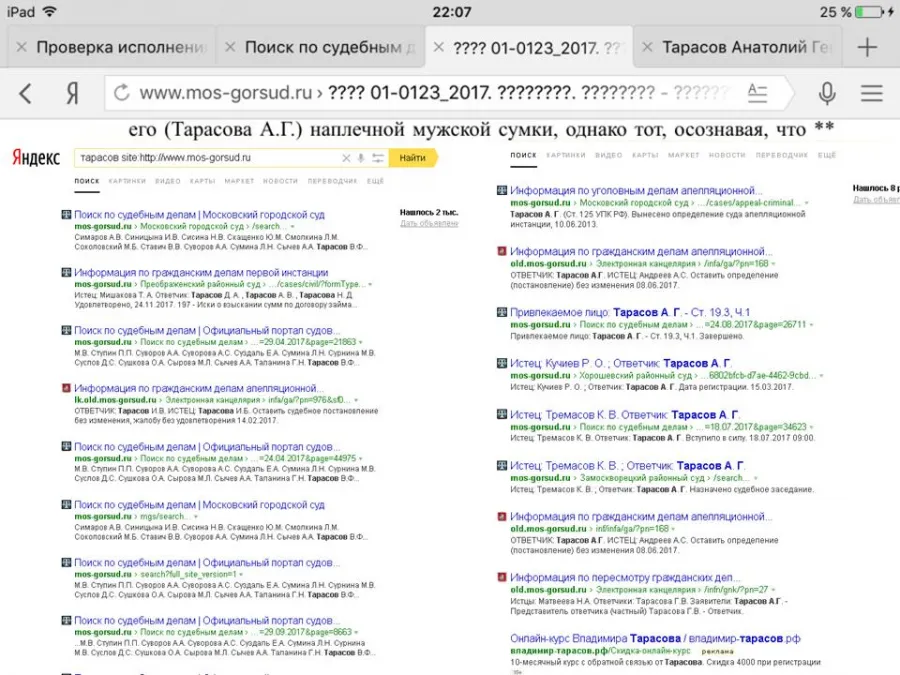Clear the search query with the X icon

pyautogui.click(x=346, y=158)
